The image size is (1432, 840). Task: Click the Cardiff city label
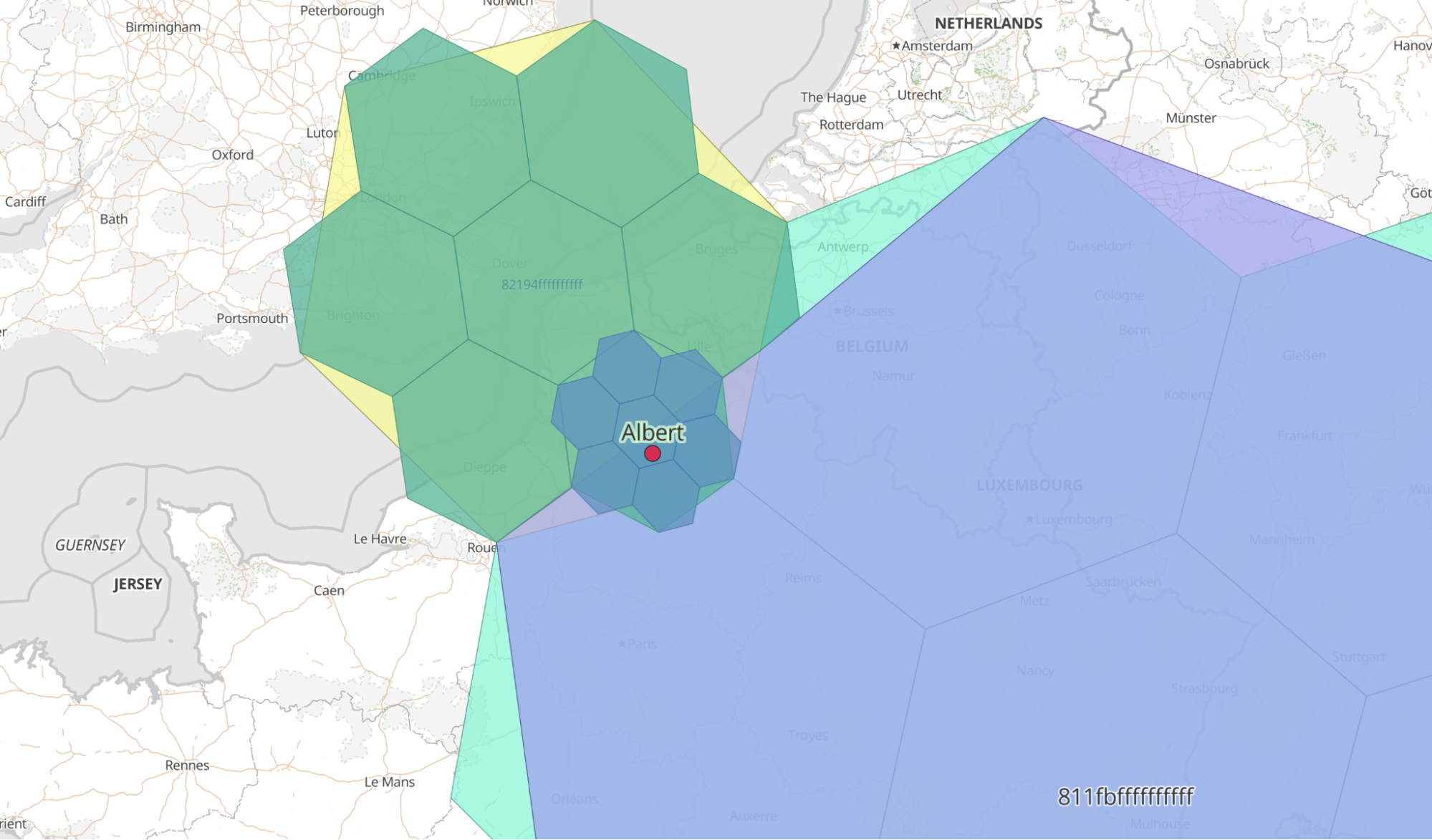tap(25, 202)
